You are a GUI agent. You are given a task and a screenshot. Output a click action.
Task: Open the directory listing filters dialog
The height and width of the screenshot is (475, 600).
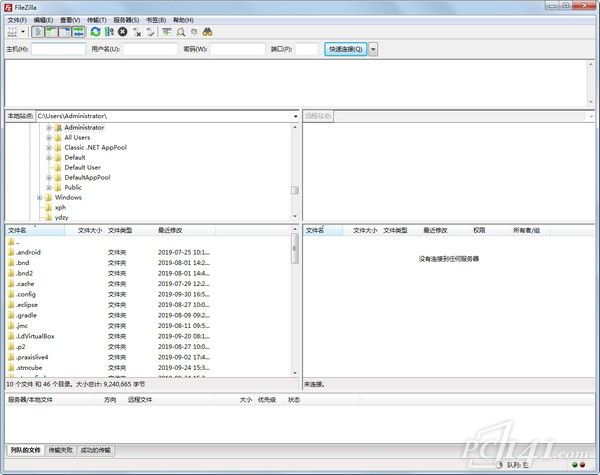(166, 32)
